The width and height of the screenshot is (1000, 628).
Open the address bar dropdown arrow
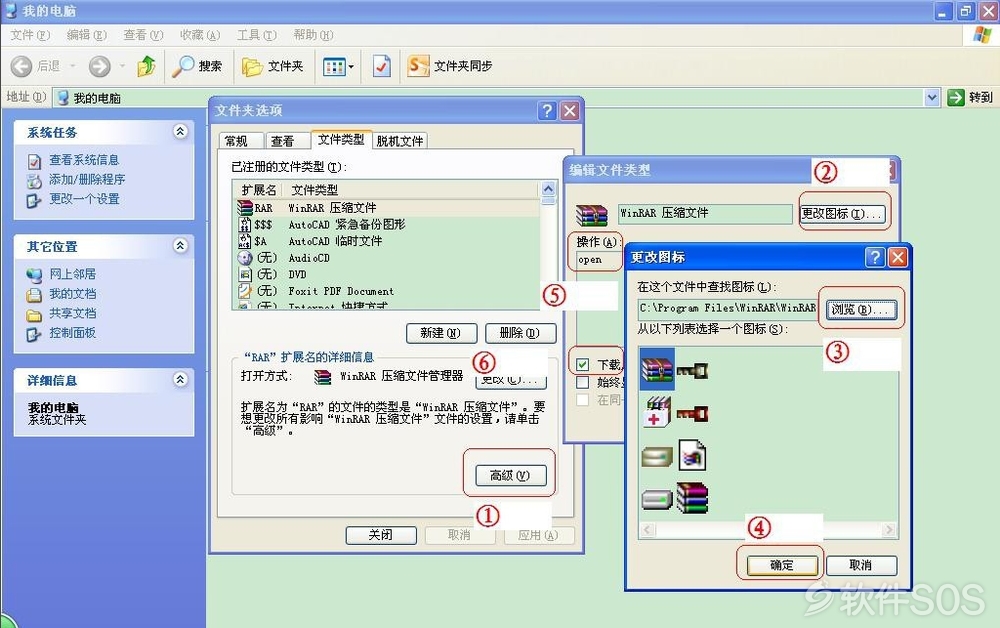click(x=932, y=98)
